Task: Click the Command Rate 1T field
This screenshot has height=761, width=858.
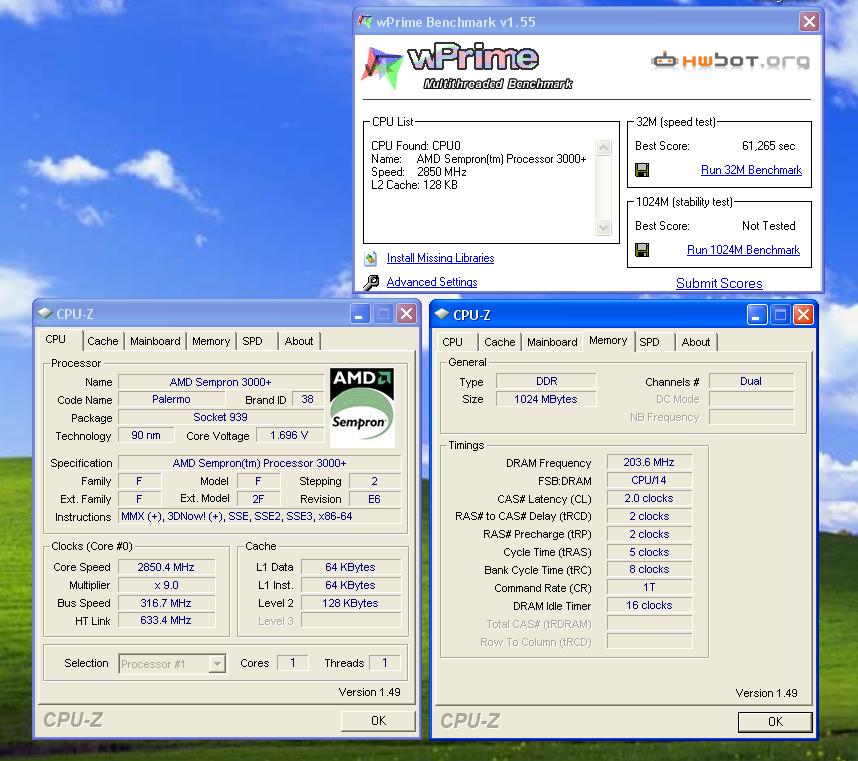Action: 649,588
